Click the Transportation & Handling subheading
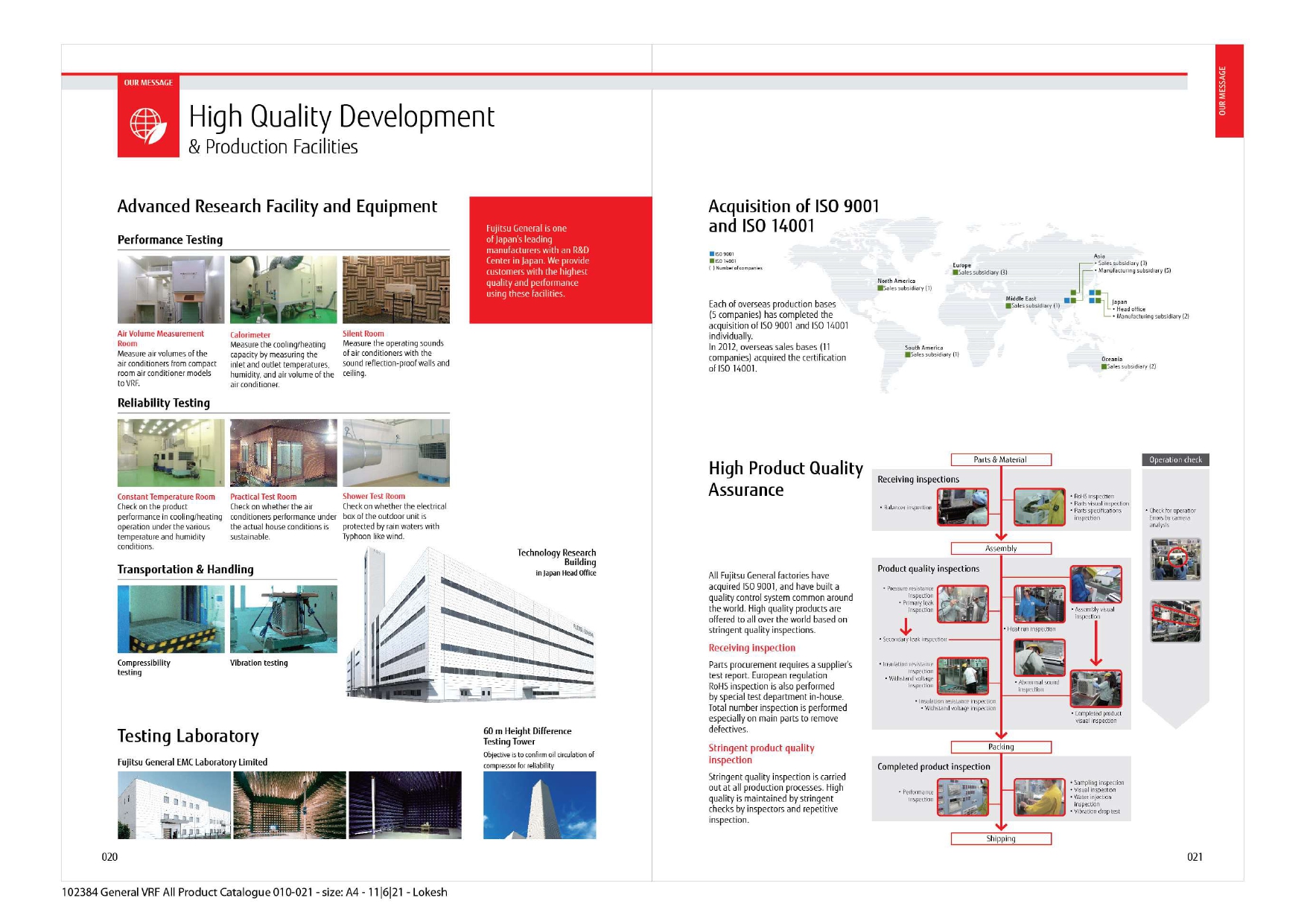 point(185,570)
